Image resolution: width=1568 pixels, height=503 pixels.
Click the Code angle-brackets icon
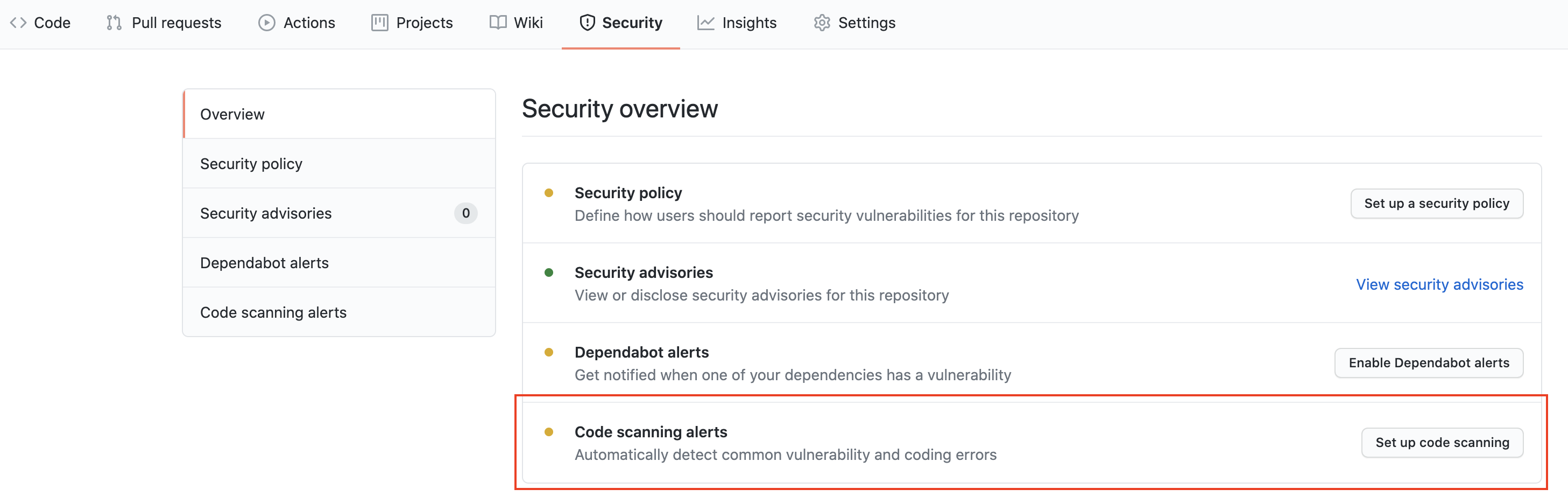tap(18, 23)
